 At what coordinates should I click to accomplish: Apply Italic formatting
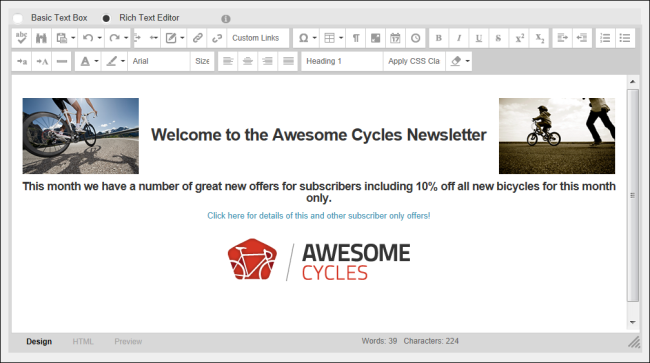pos(458,38)
